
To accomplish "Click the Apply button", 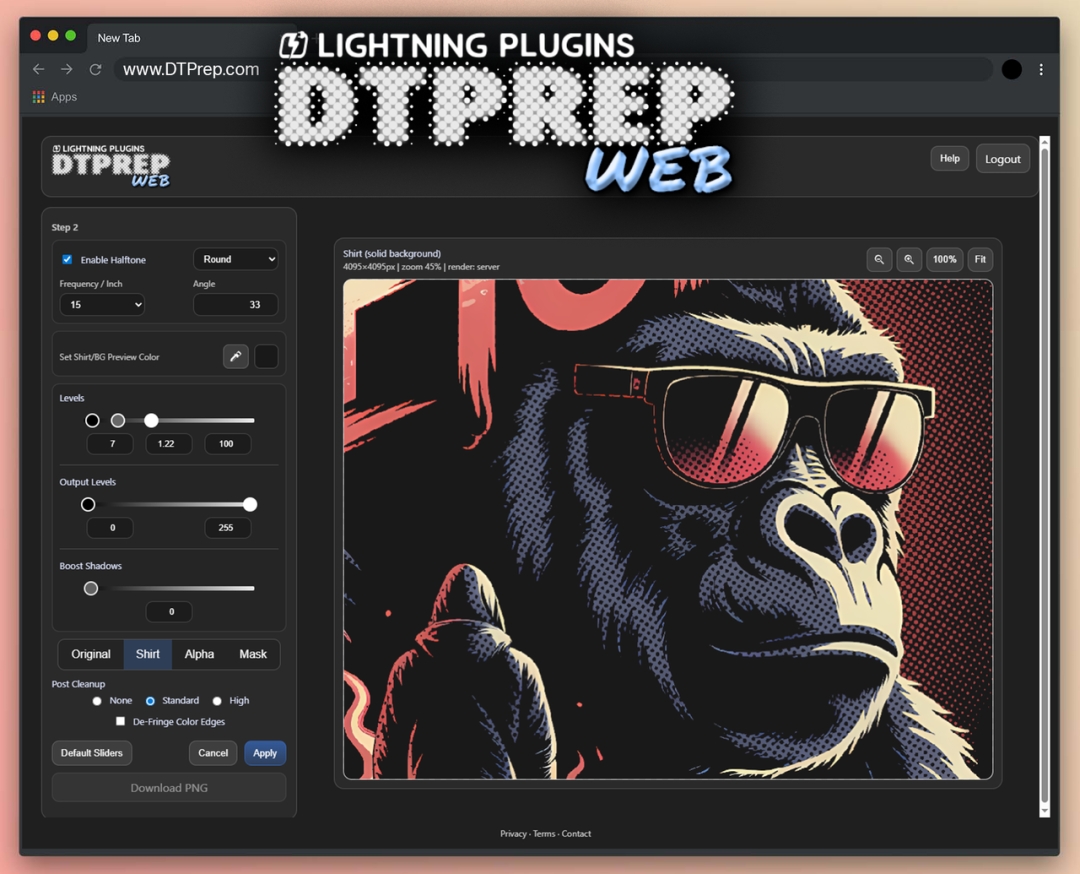I will tap(265, 753).
